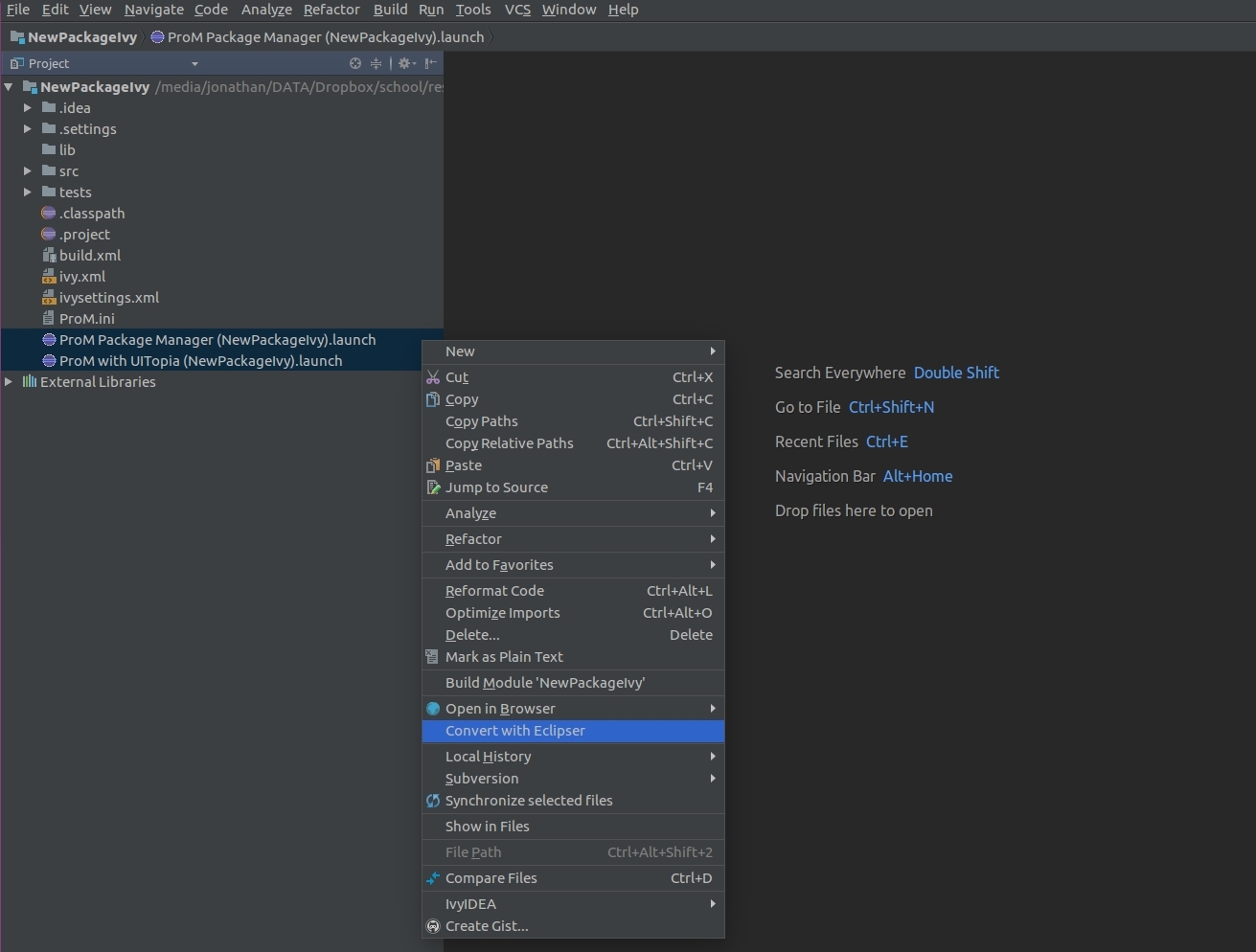
Task: Collapse the NewPackageIvy root tree node
Action: (x=9, y=86)
